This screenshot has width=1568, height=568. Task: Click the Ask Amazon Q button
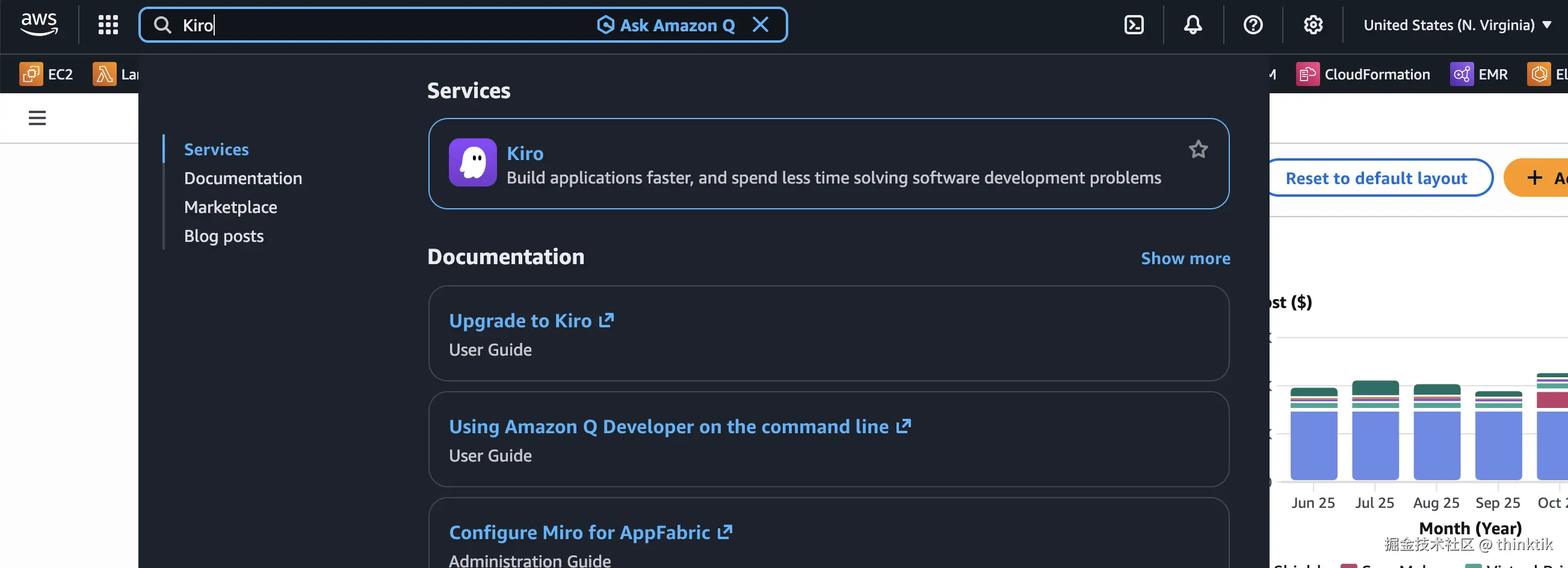[666, 25]
